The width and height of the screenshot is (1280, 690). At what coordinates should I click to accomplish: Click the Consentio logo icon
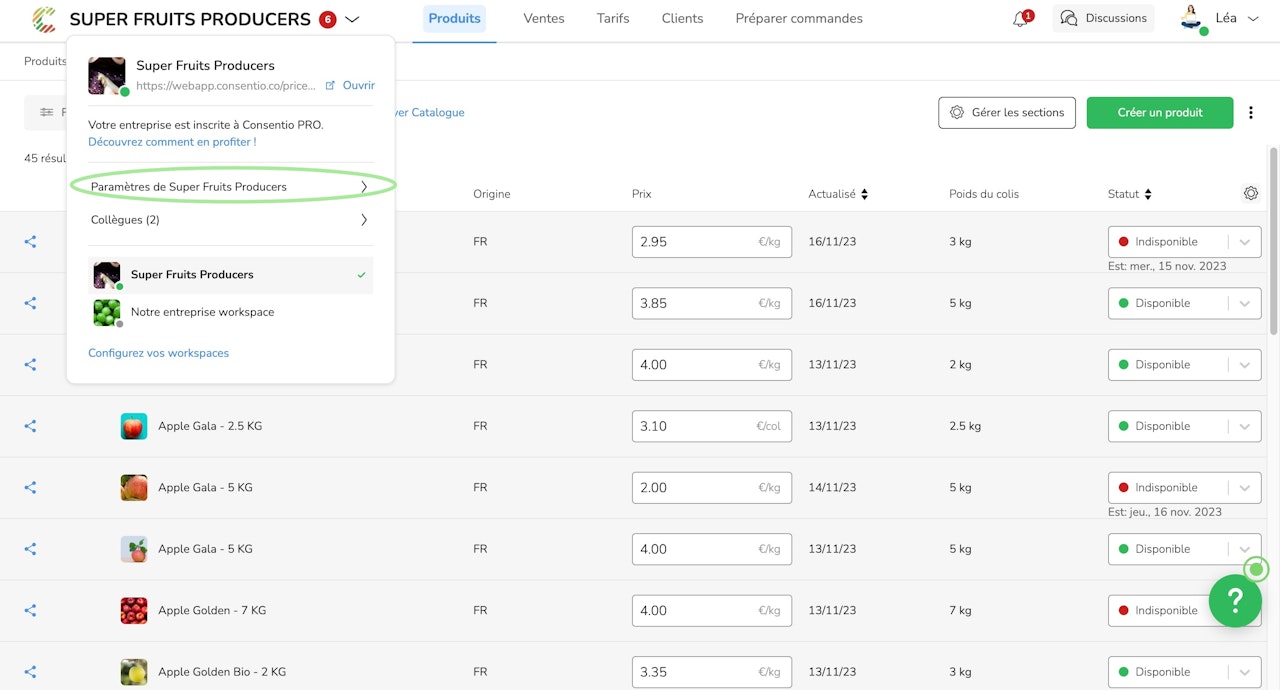[x=44, y=19]
